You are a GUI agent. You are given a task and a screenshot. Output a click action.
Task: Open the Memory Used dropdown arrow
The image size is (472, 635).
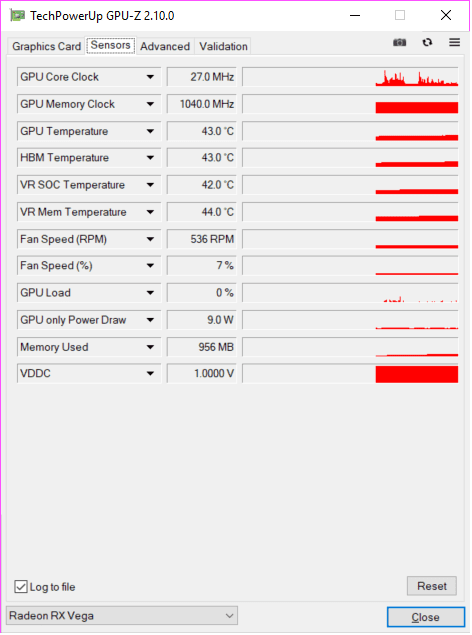point(150,347)
